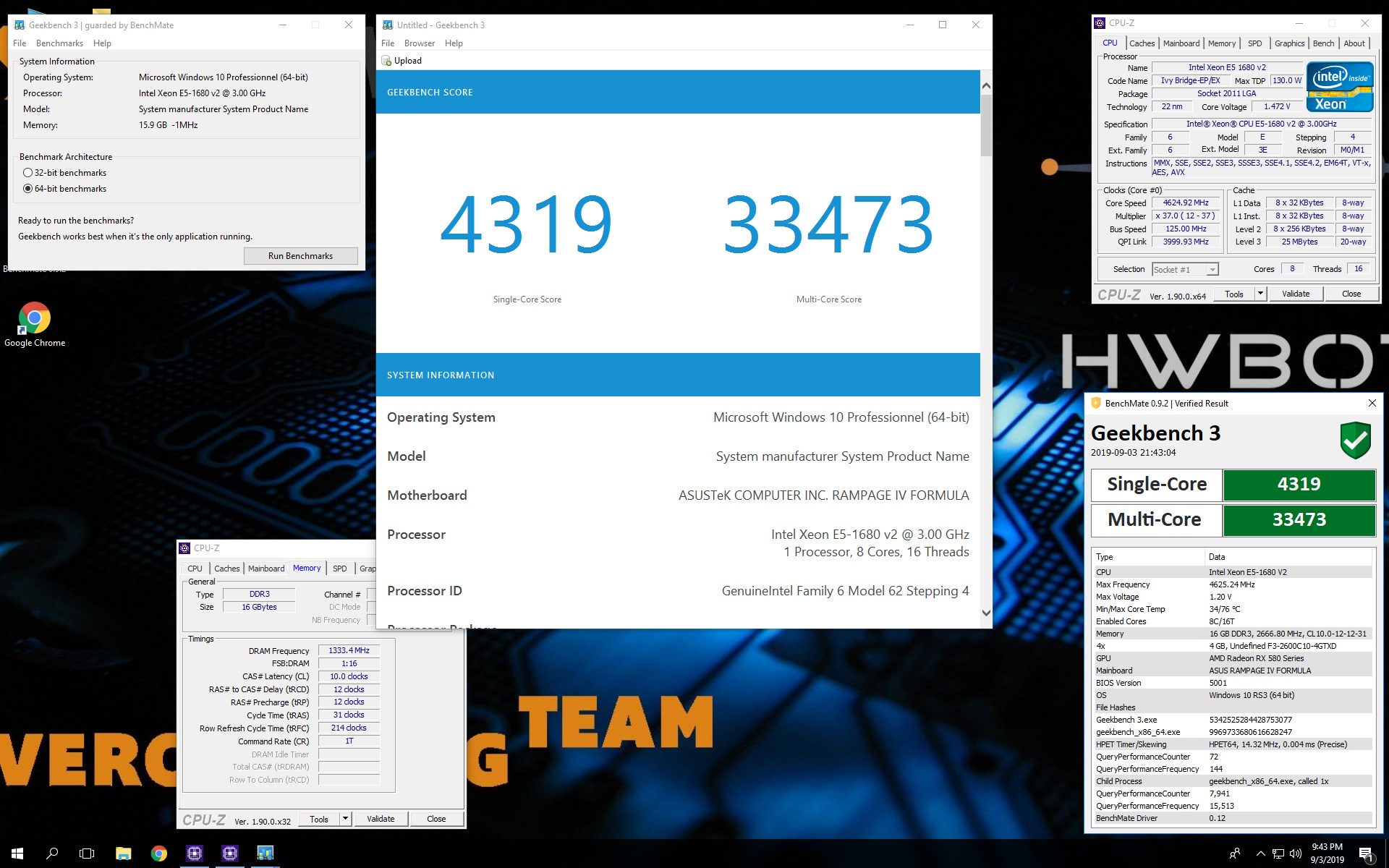Switch to Bench tab in top-right CPU-Z
This screenshot has width=1389, height=868.
[x=1323, y=43]
